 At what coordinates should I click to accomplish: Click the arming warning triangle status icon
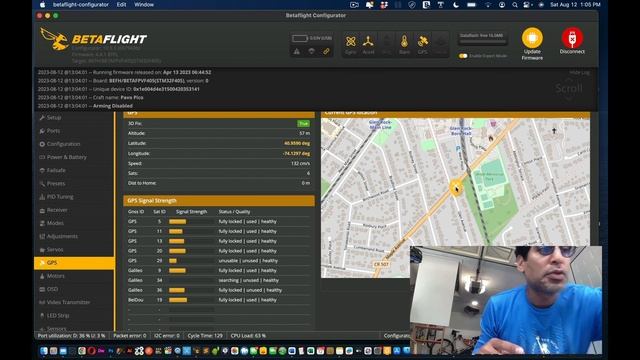(x=297, y=51)
